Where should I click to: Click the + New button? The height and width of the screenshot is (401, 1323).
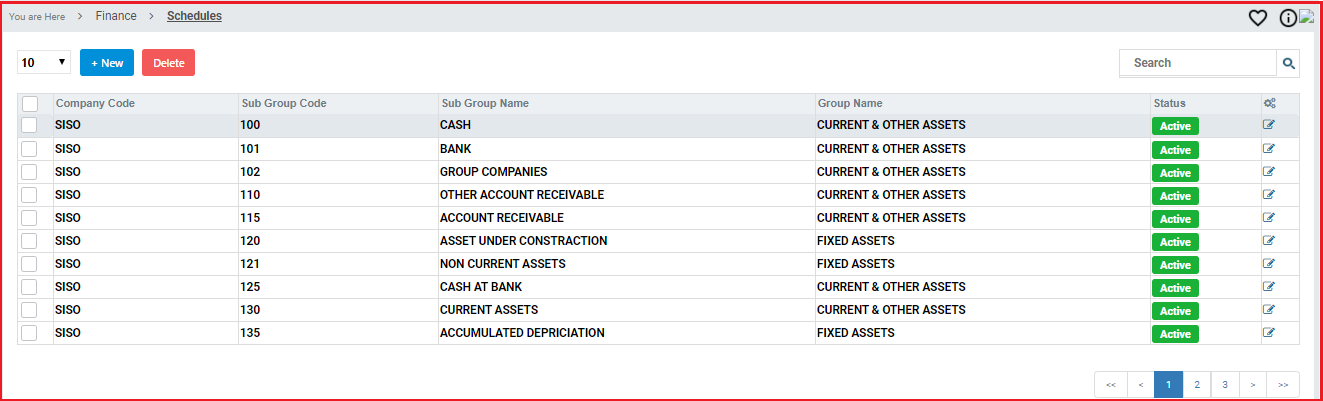(x=107, y=63)
